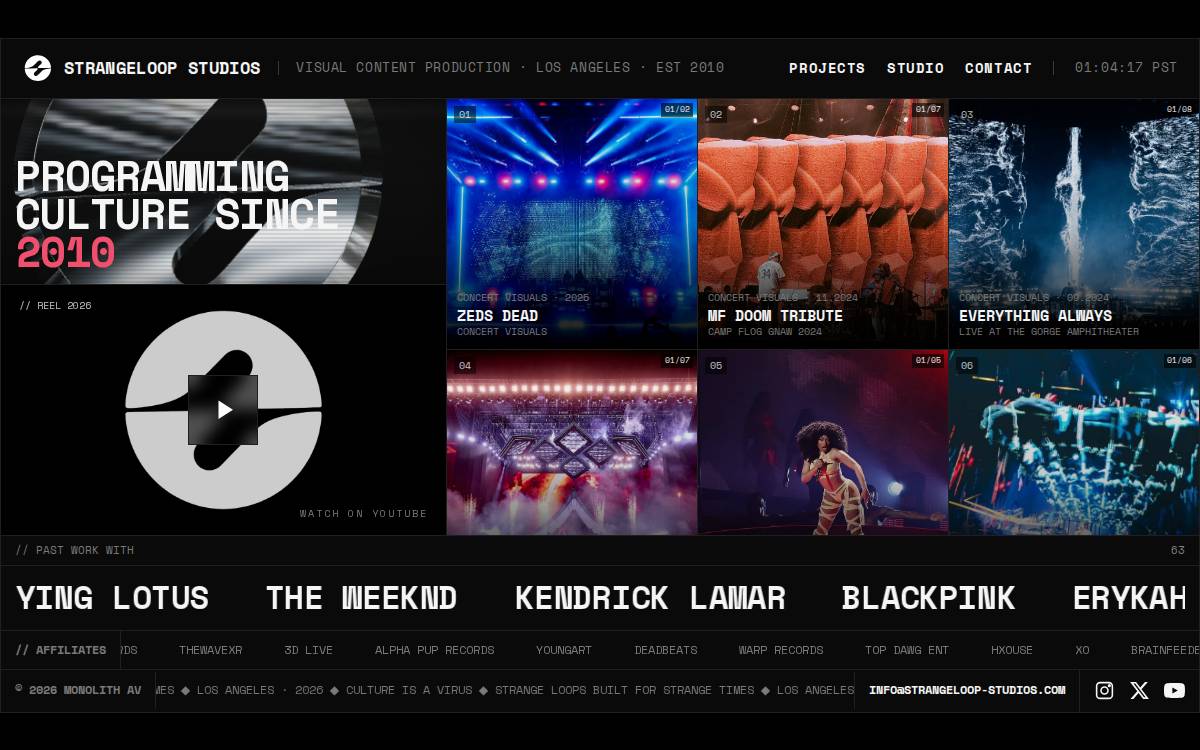The height and width of the screenshot is (750, 1200).
Task: Click the Strangeloop Studios logo icon
Action: [x=38, y=68]
